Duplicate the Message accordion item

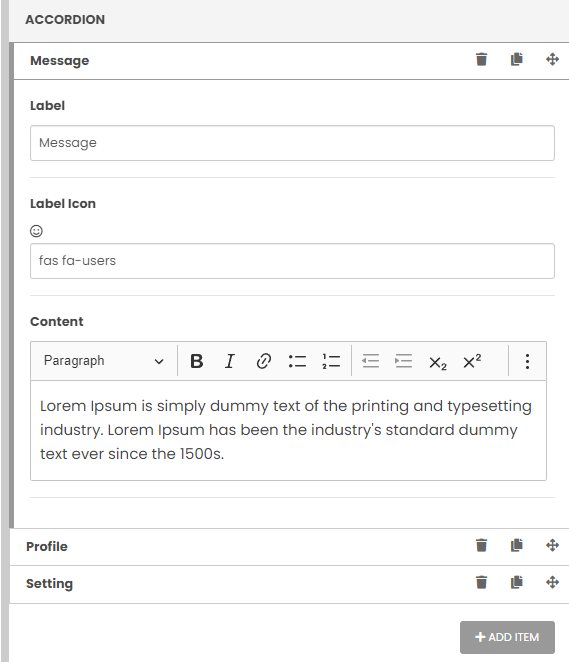(x=517, y=60)
